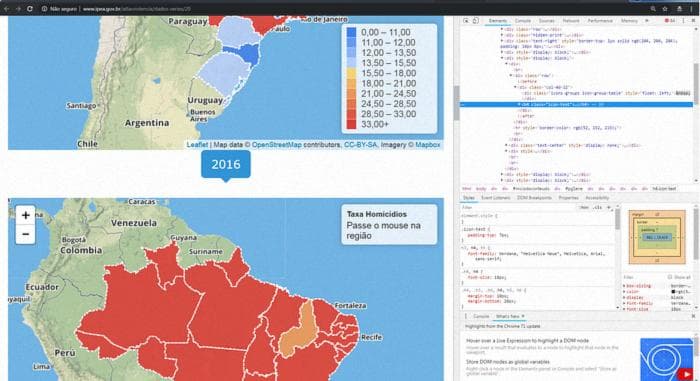The height and width of the screenshot is (381, 700).
Task: Toggle the .cls class editor button
Action: 597,207
